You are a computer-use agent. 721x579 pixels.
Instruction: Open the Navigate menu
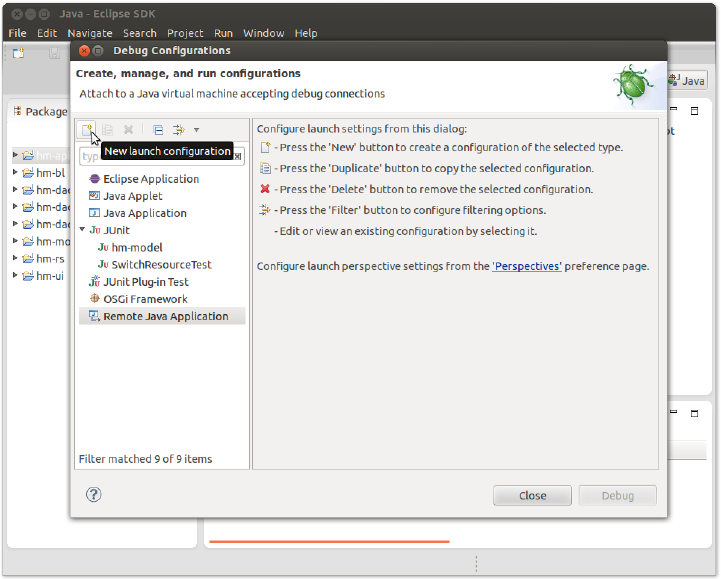(90, 33)
